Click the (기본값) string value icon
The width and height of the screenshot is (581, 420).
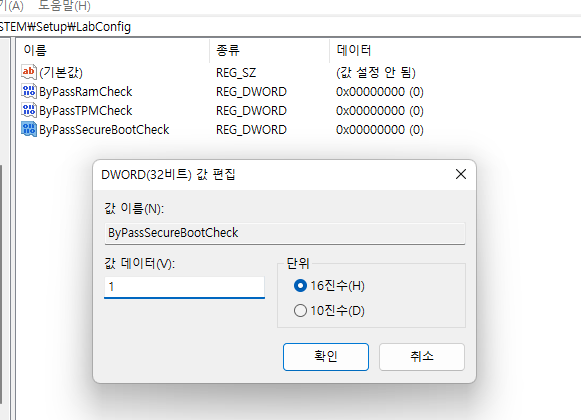[29, 72]
